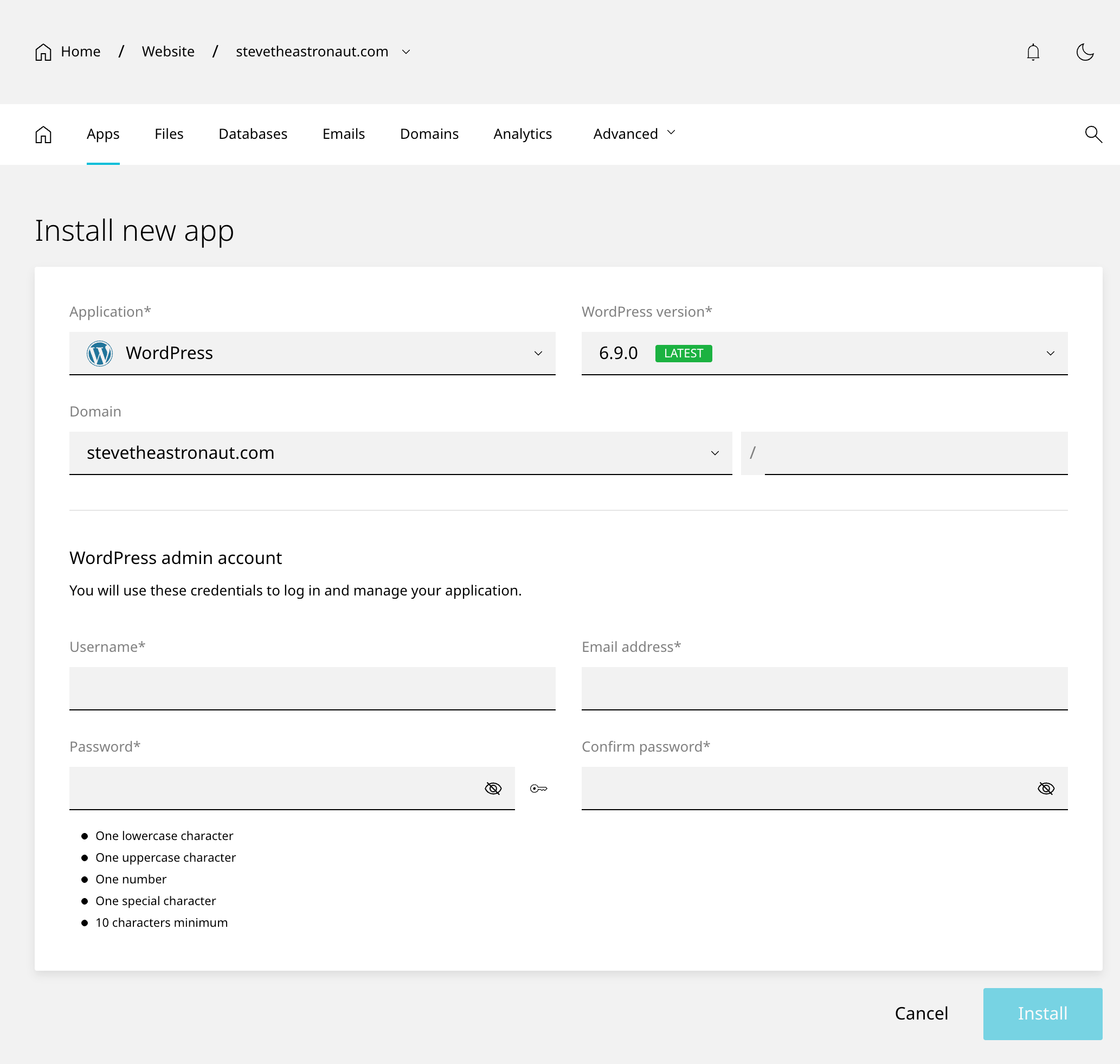Open the WordPress version dropdown
Screen dimensions: 1120x1064
(1050, 354)
